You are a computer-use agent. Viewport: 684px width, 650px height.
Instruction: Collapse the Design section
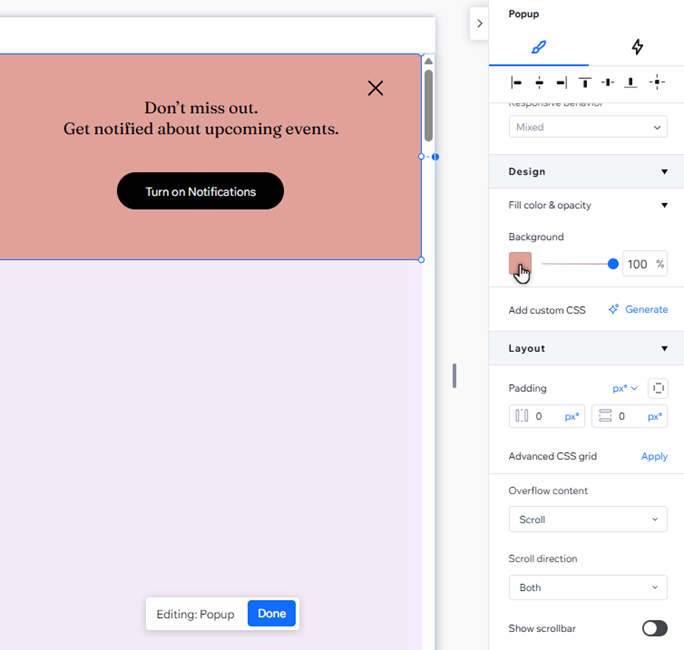pos(664,172)
